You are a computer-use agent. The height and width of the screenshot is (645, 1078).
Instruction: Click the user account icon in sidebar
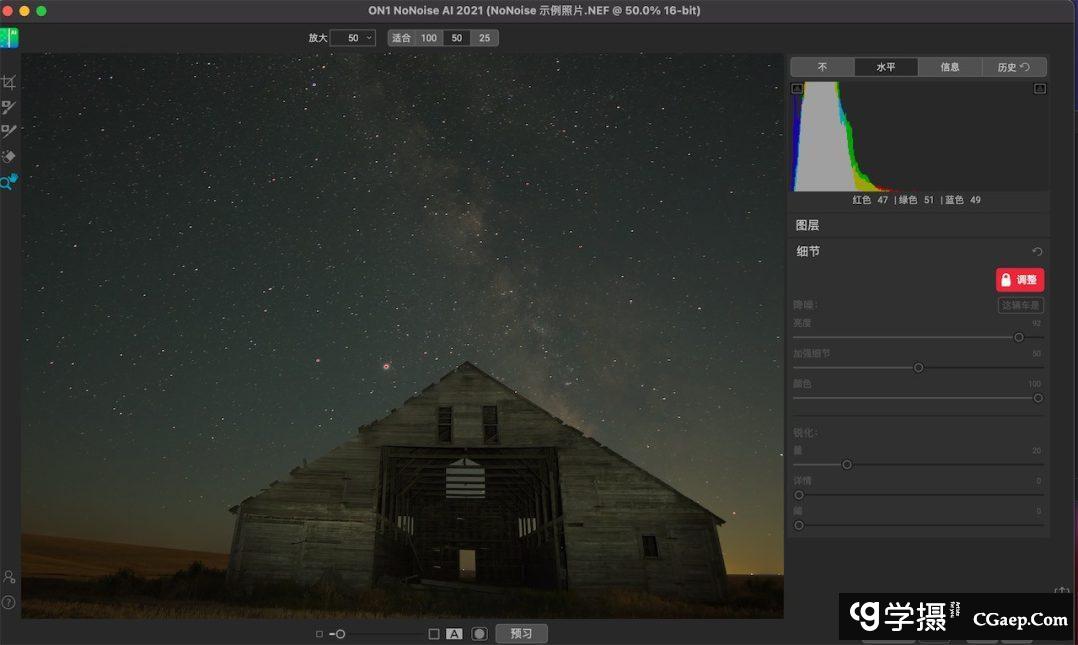pos(9,577)
